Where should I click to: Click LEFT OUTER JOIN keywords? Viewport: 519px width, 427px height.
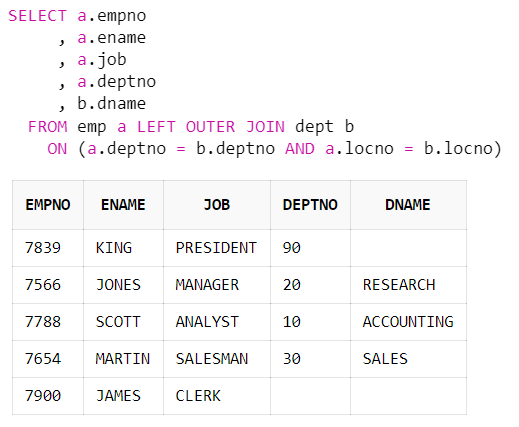click(x=211, y=127)
